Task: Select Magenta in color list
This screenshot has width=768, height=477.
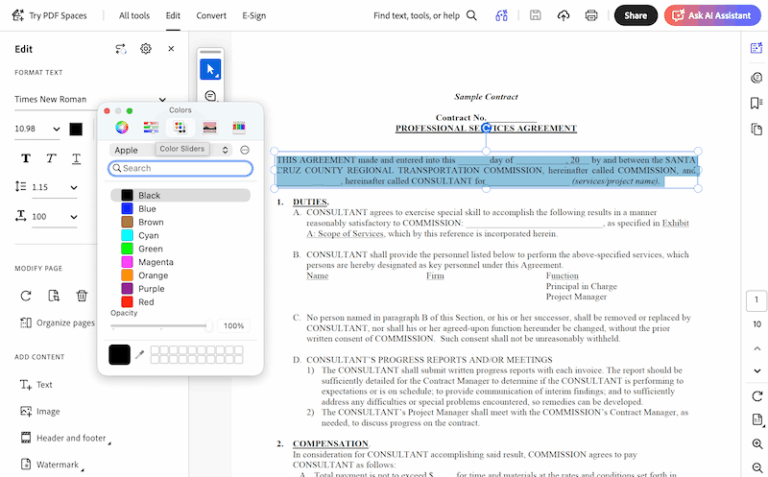Action: (180, 262)
